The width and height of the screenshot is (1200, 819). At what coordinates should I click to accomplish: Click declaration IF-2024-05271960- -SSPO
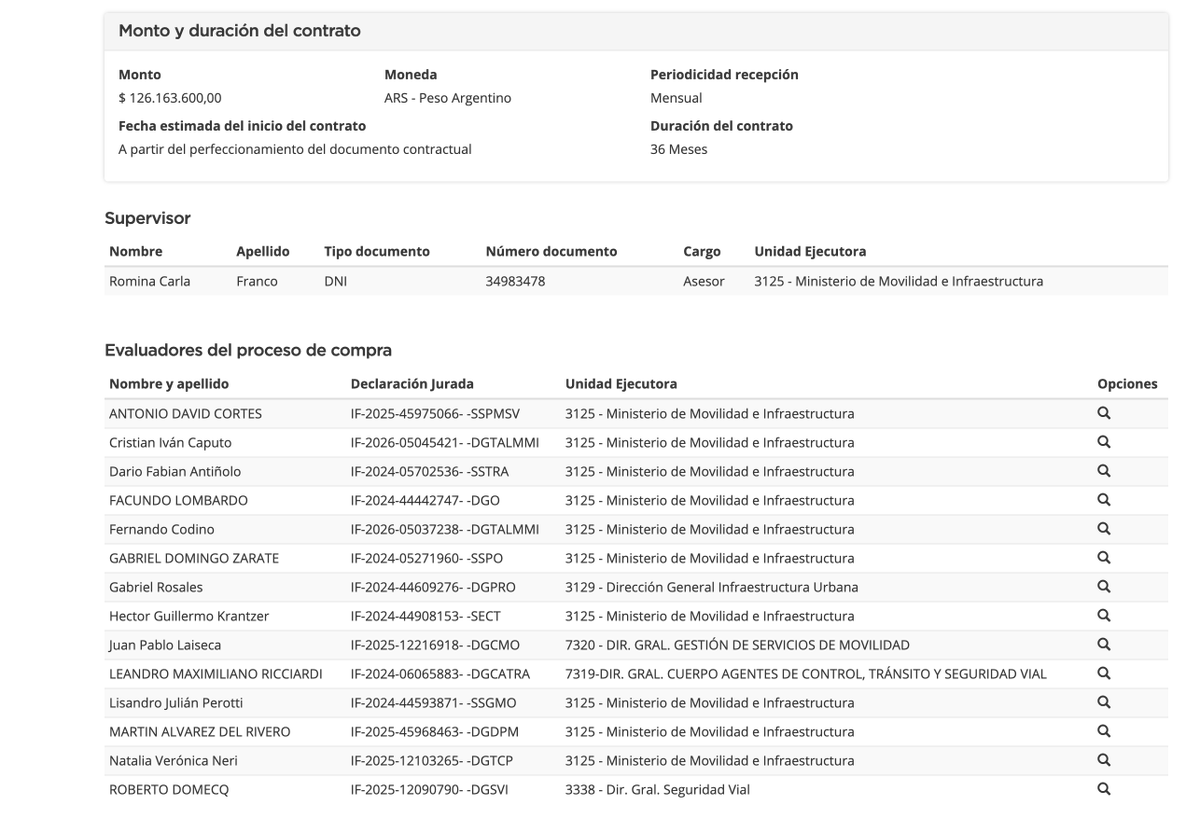pyautogui.click(x=427, y=558)
